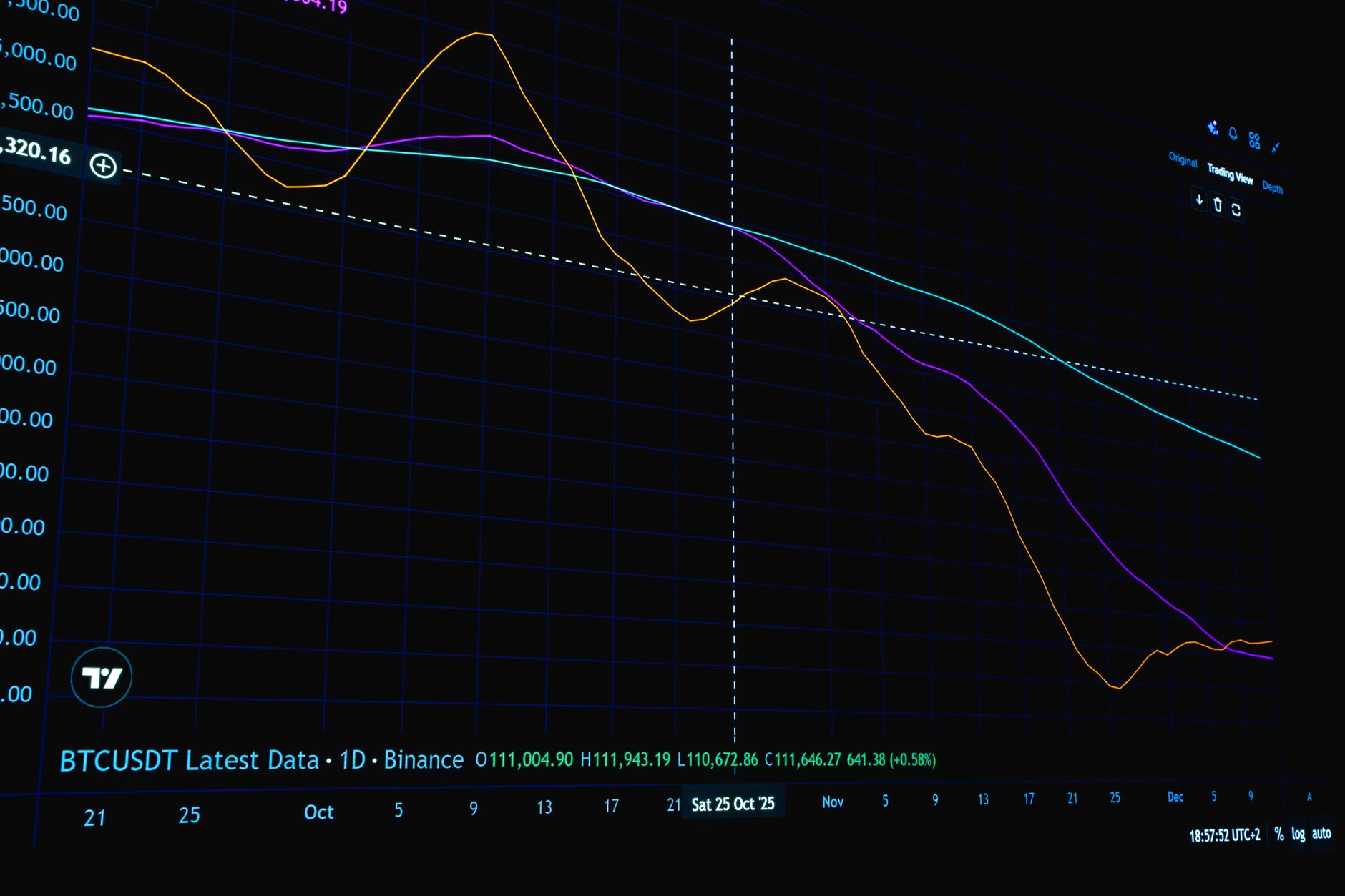Click the Sat 25 Oct '25 date label
The height and width of the screenshot is (896, 1345).
[733, 804]
